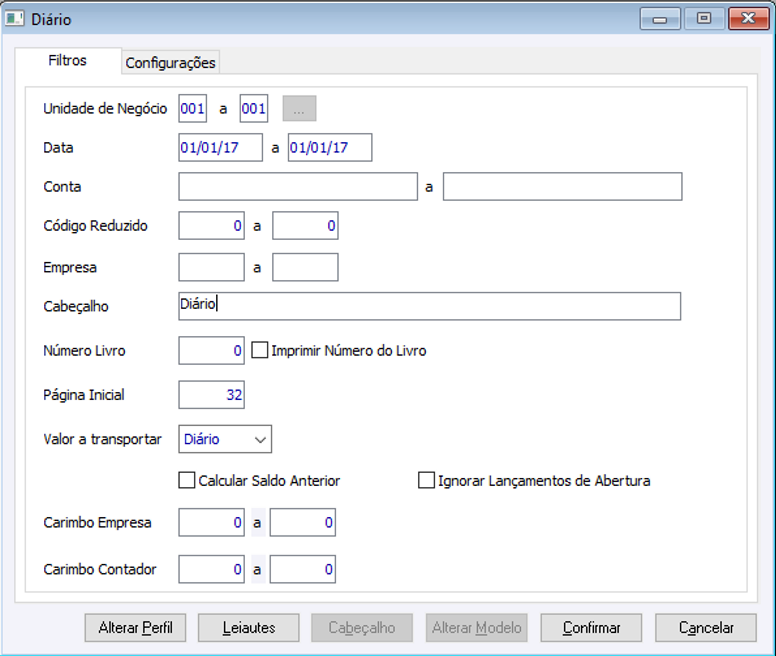Check Calcular Saldo Anterior
The width and height of the screenshot is (776, 656).
[x=187, y=480]
